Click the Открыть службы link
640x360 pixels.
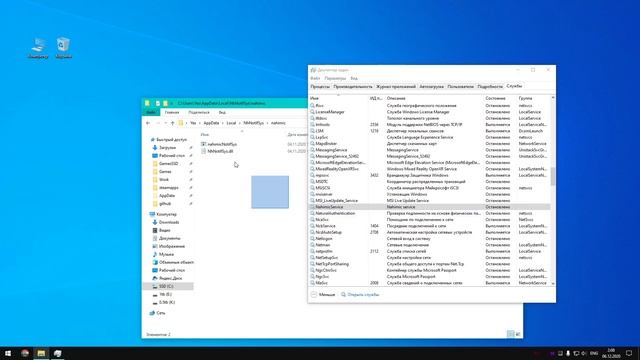point(360,294)
